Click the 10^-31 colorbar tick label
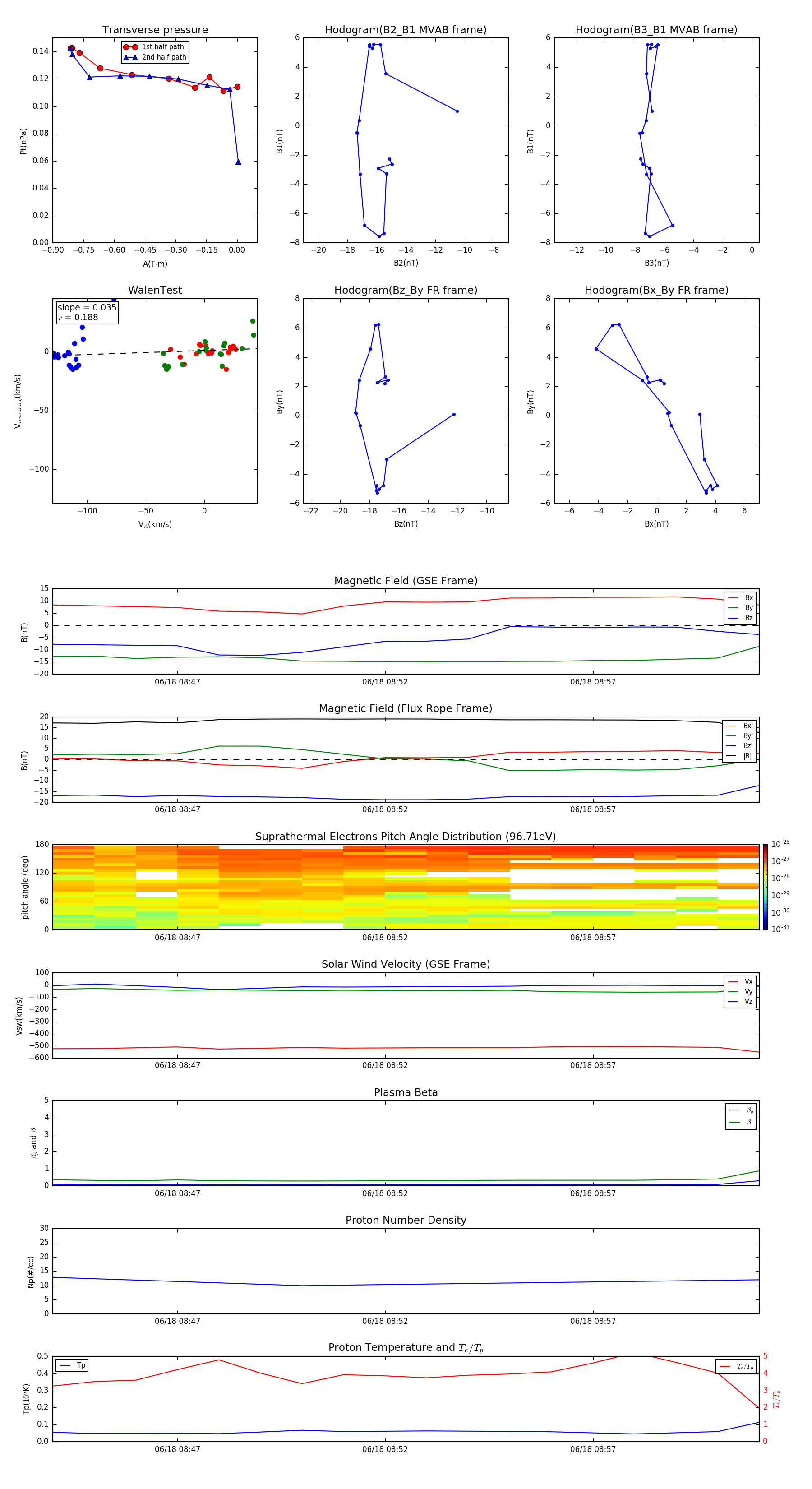Image resolution: width=812 pixels, height=1489 pixels. pyautogui.click(x=780, y=929)
